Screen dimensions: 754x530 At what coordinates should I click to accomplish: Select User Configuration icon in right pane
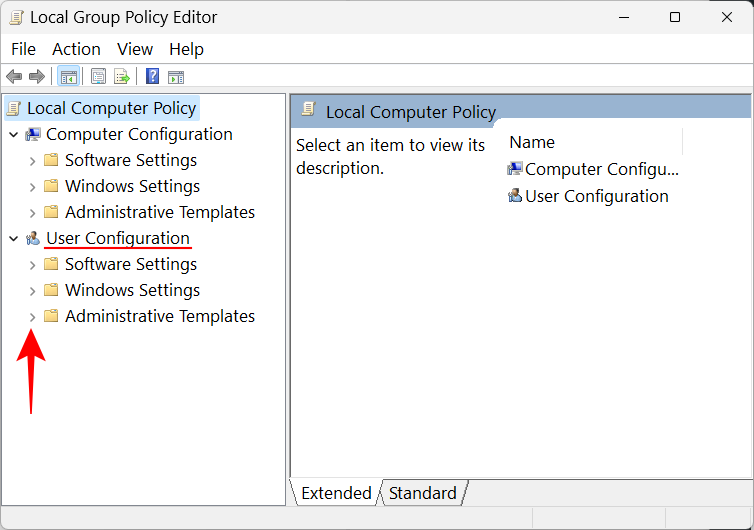(515, 196)
